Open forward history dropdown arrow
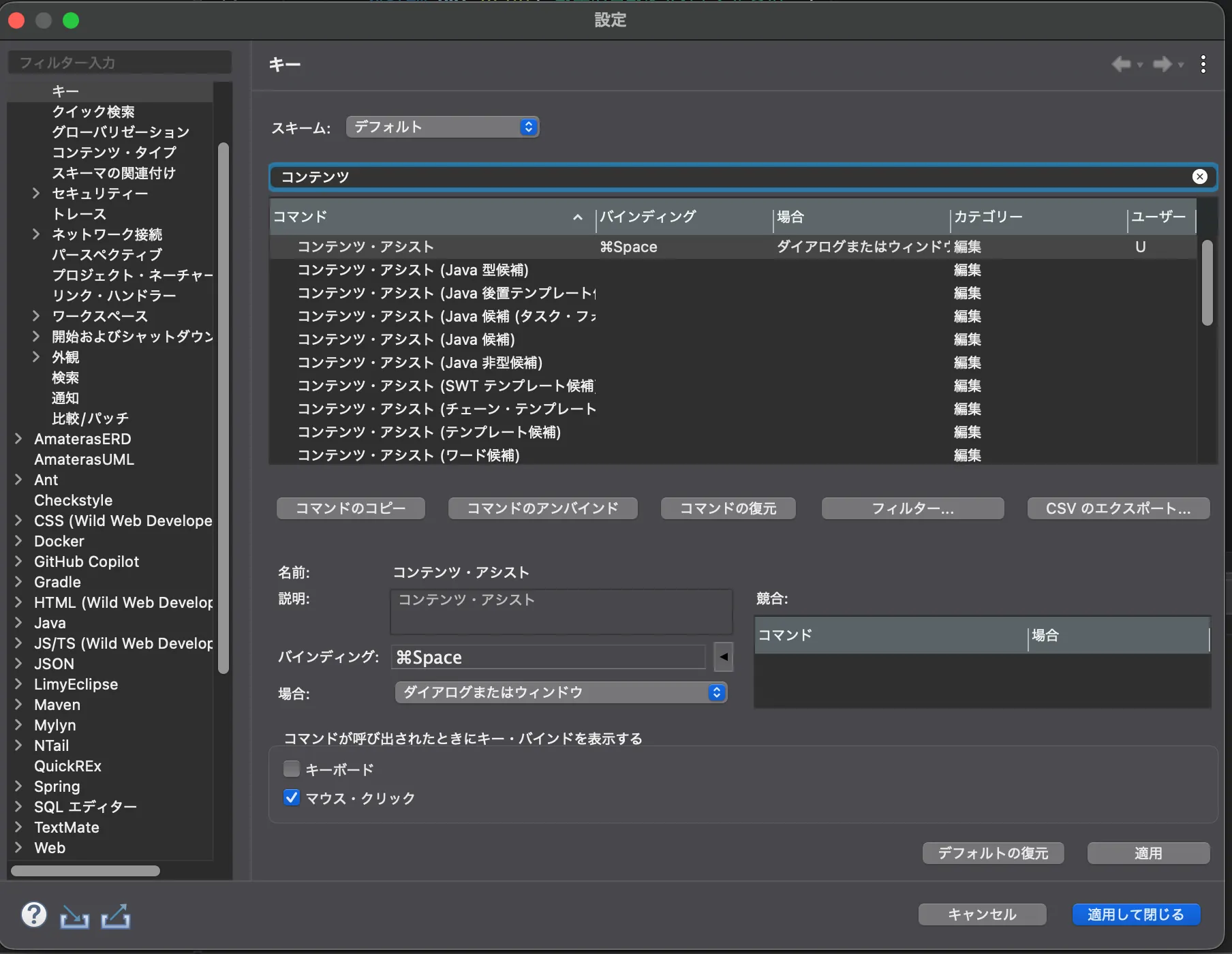 point(1181,65)
